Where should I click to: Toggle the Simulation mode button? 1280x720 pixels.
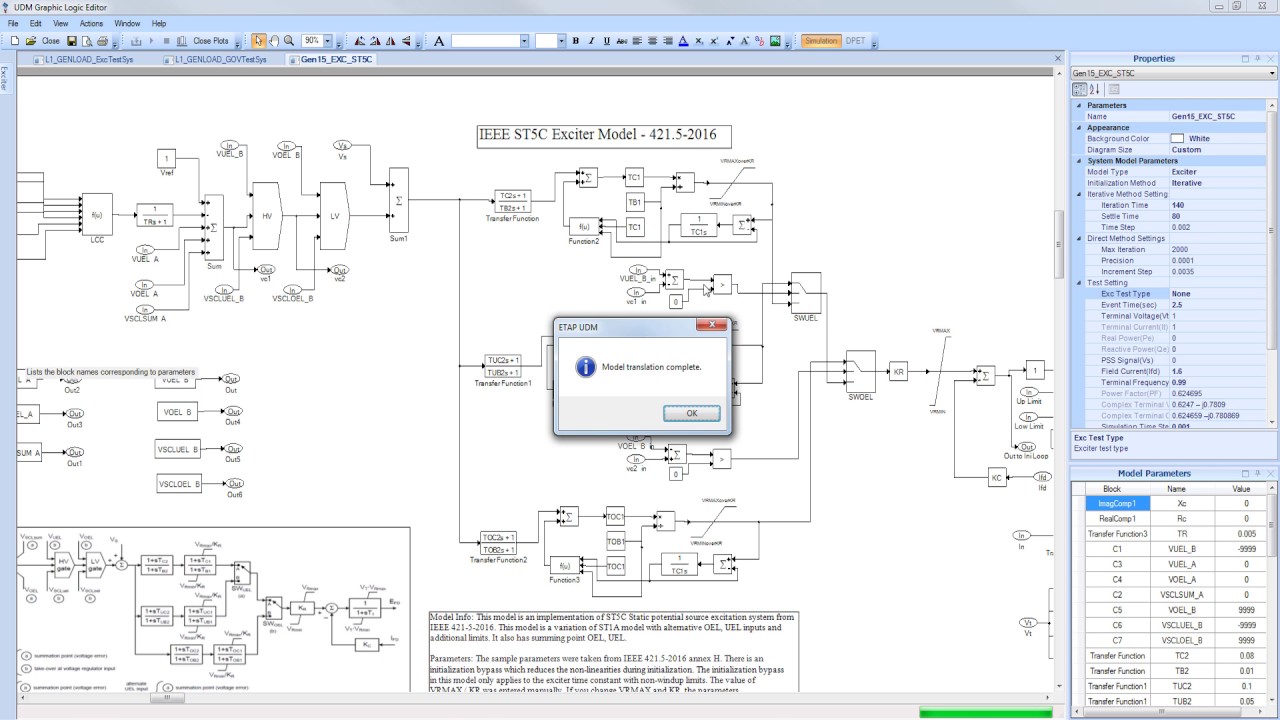(x=821, y=41)
